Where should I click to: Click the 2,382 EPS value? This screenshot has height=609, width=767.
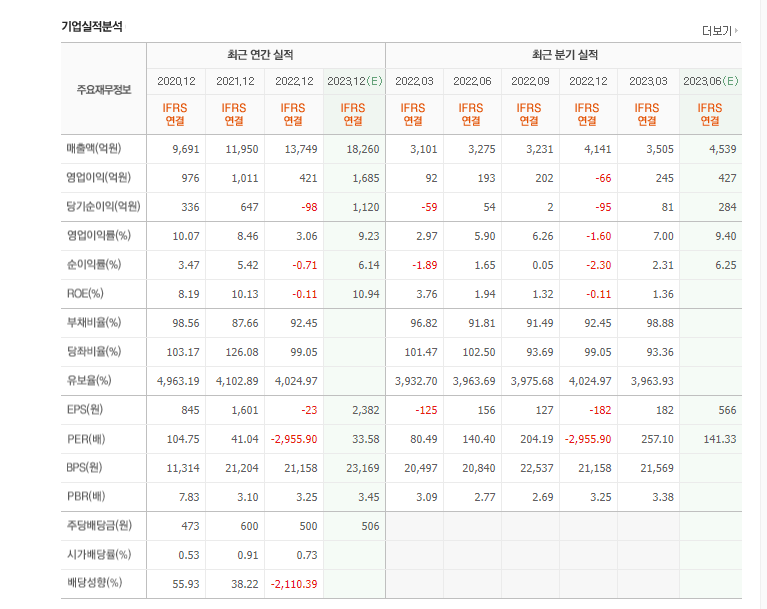pos(366,410)
